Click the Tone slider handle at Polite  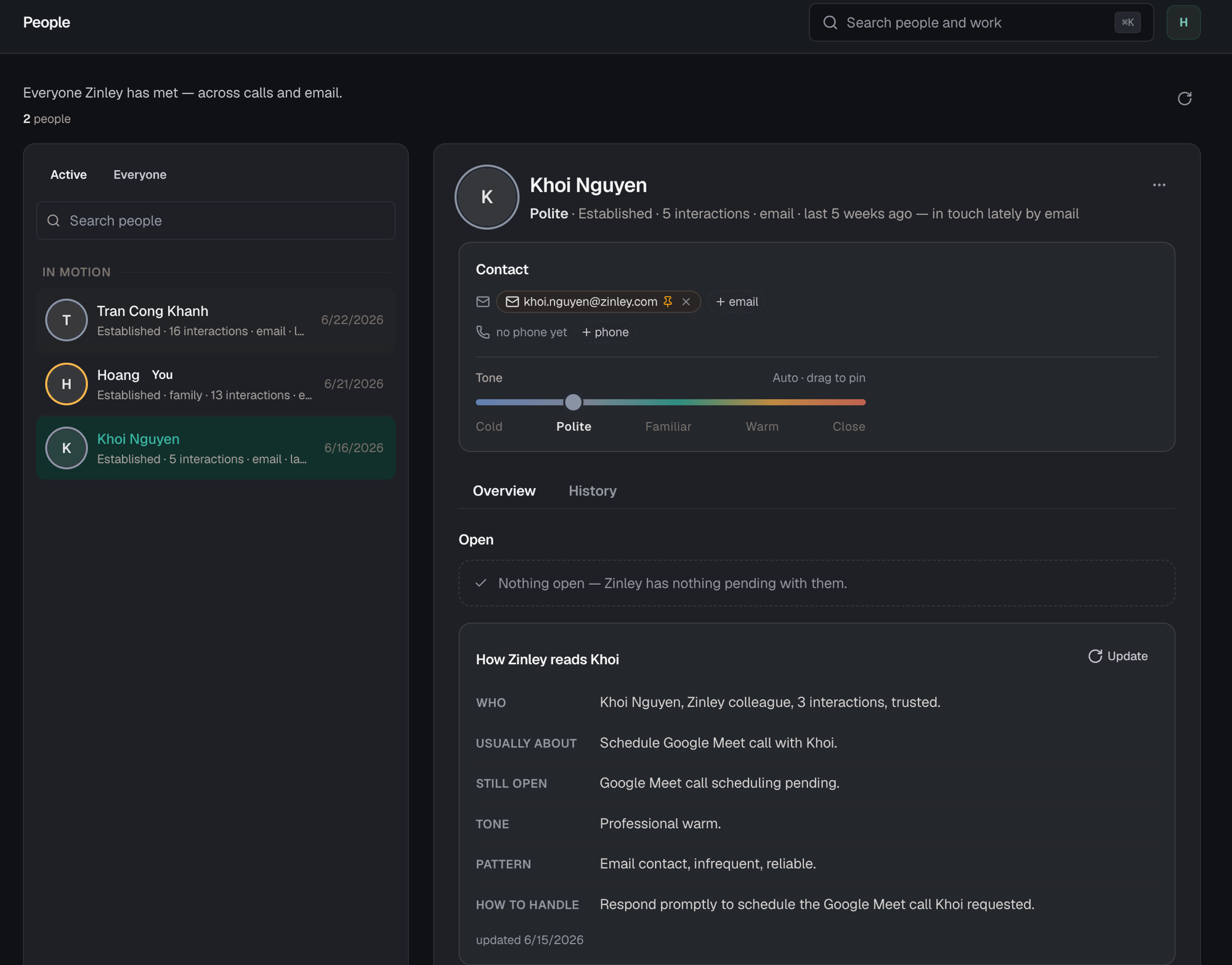click(573, 402)
